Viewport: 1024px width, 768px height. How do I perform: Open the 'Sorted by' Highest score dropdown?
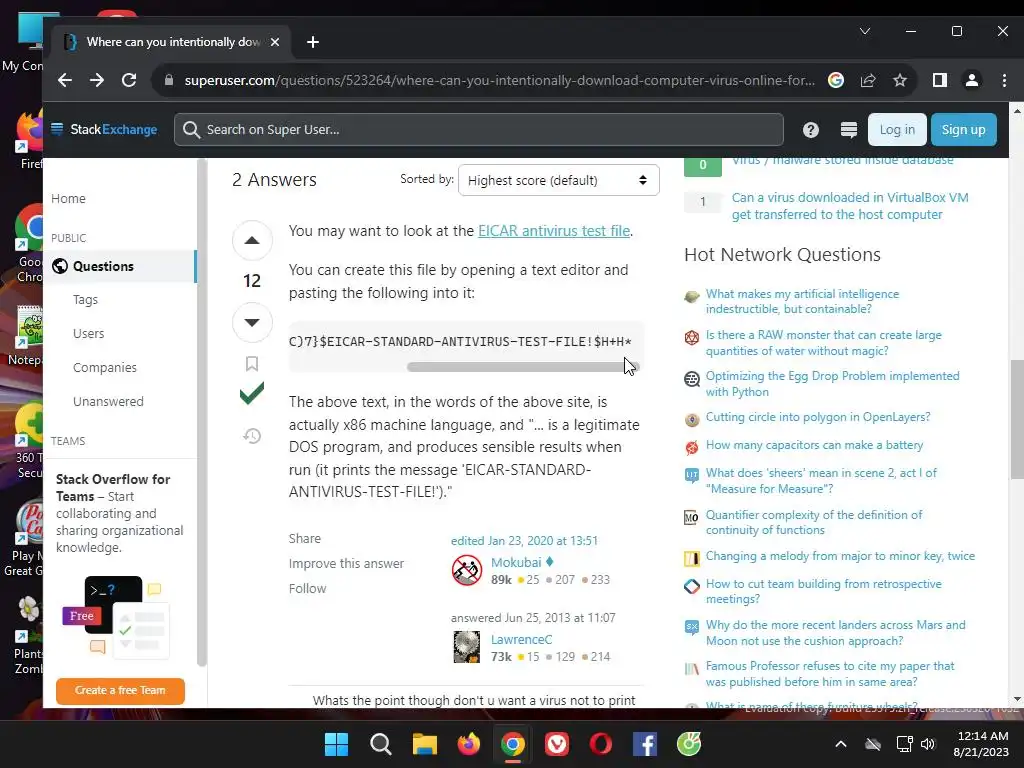[x=559, y=180]
